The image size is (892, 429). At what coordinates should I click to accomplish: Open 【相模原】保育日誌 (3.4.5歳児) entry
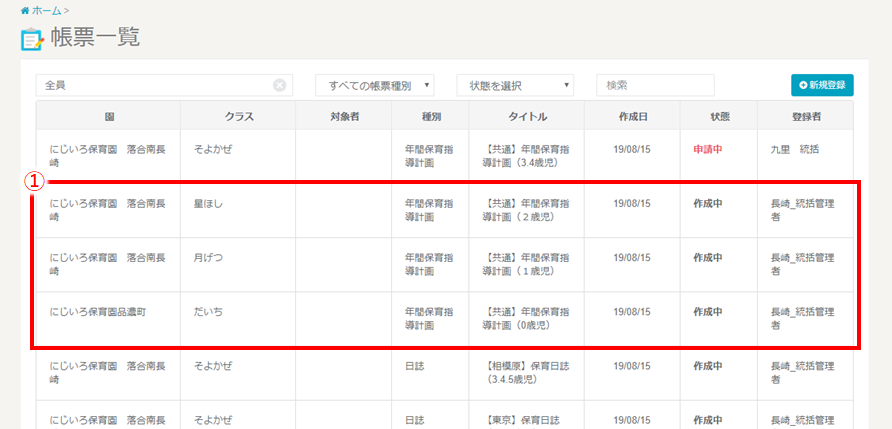(x=525, y=373)
